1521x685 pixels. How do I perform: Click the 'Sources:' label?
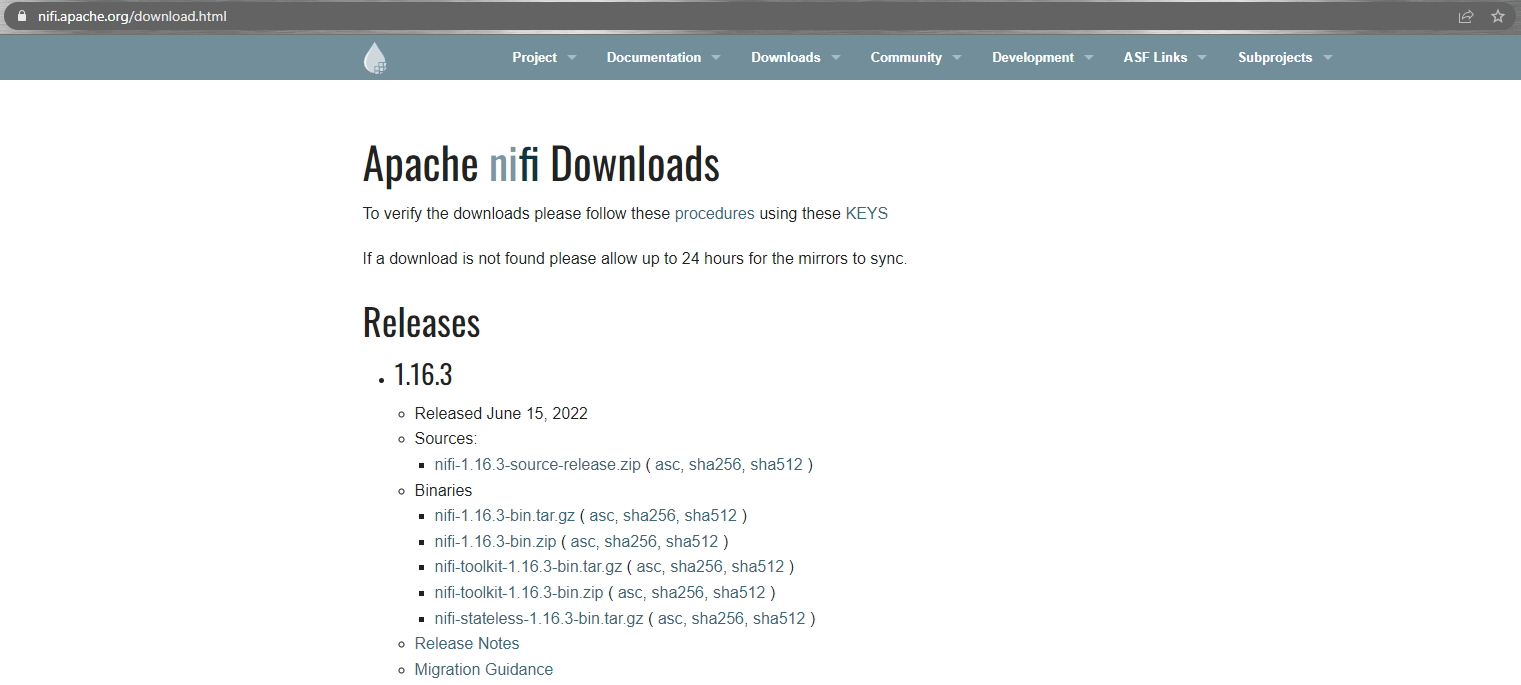446,439
